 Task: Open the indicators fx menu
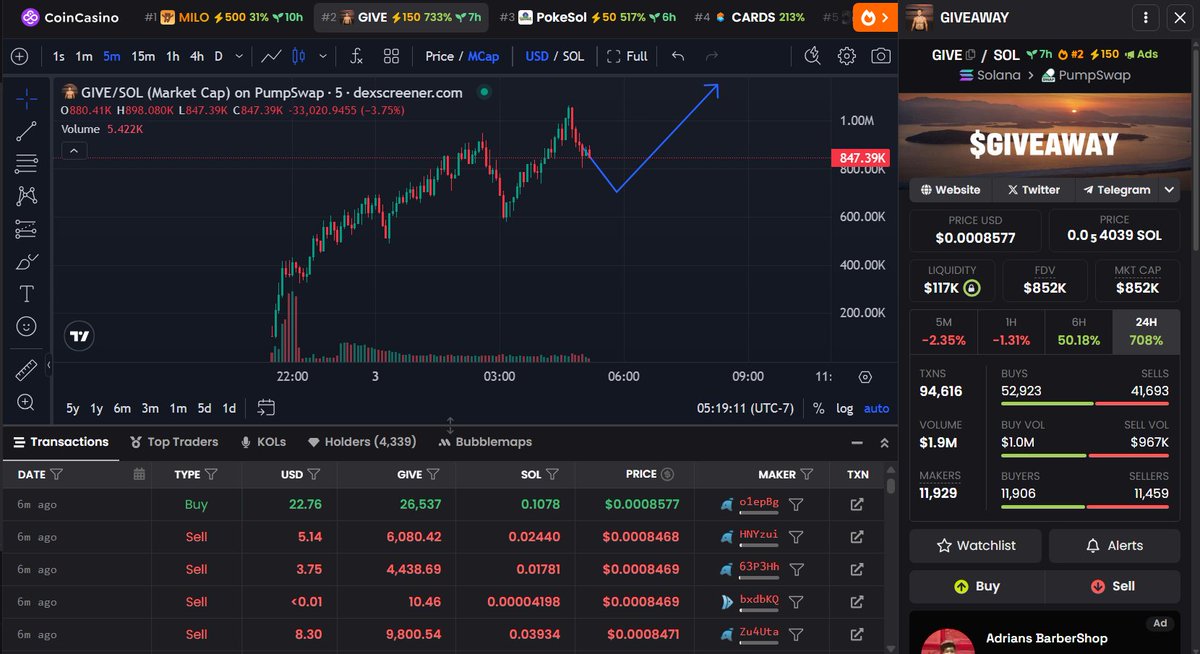point(357,56)
